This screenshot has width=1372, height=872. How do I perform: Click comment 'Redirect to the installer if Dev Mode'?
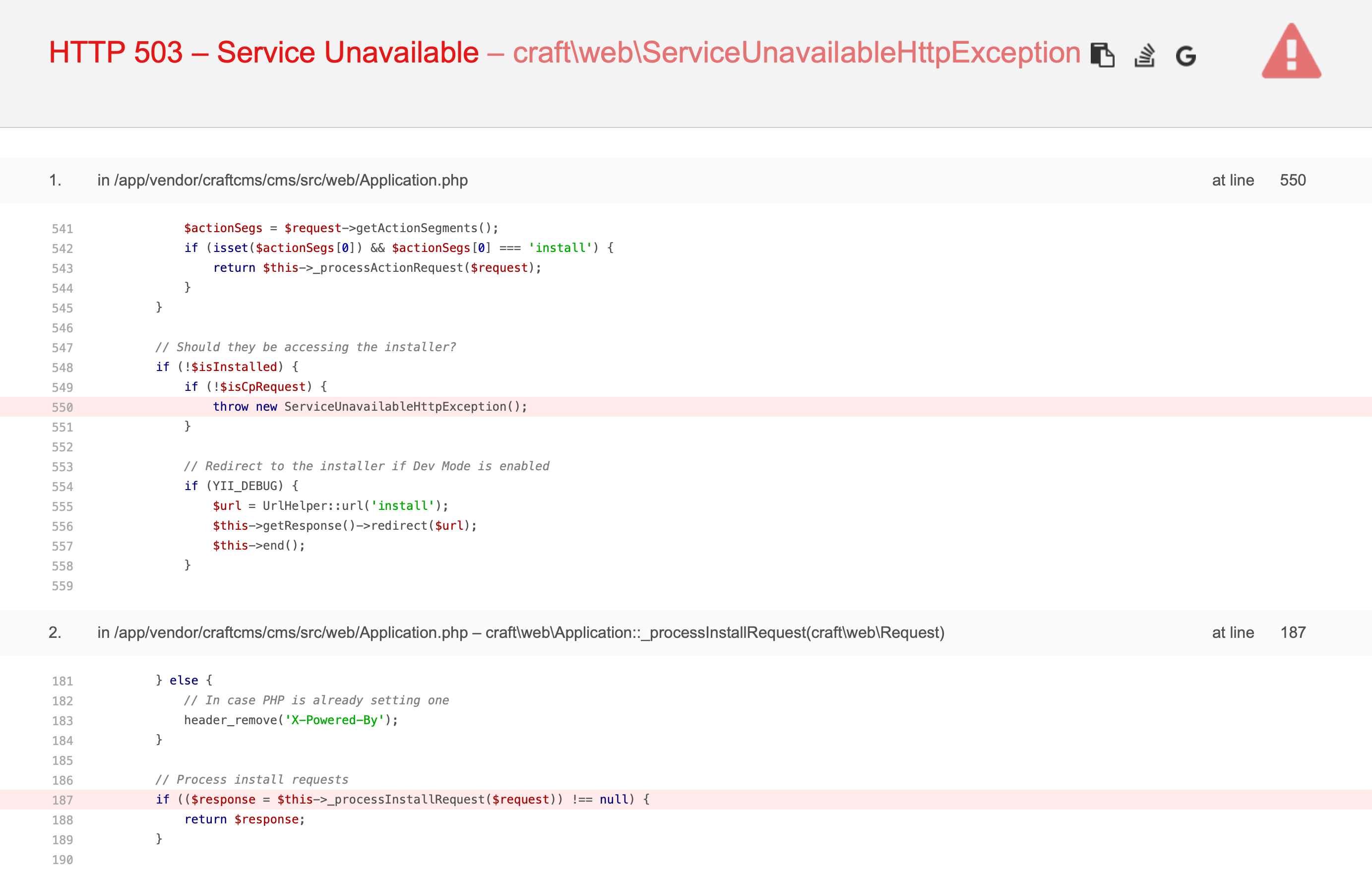[367, 466]
